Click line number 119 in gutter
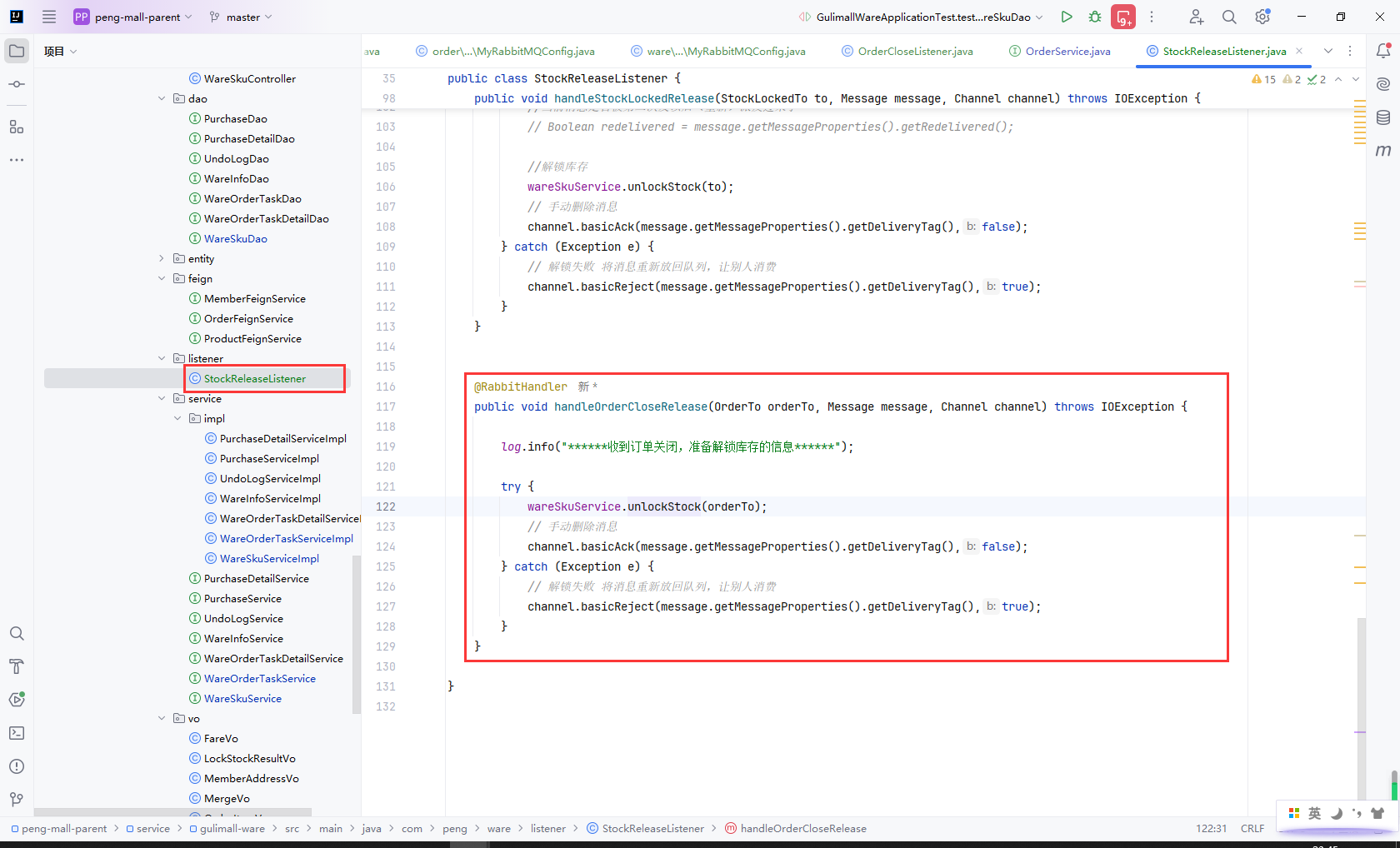Screen dimensions: 1400x848 coord(386,446)
